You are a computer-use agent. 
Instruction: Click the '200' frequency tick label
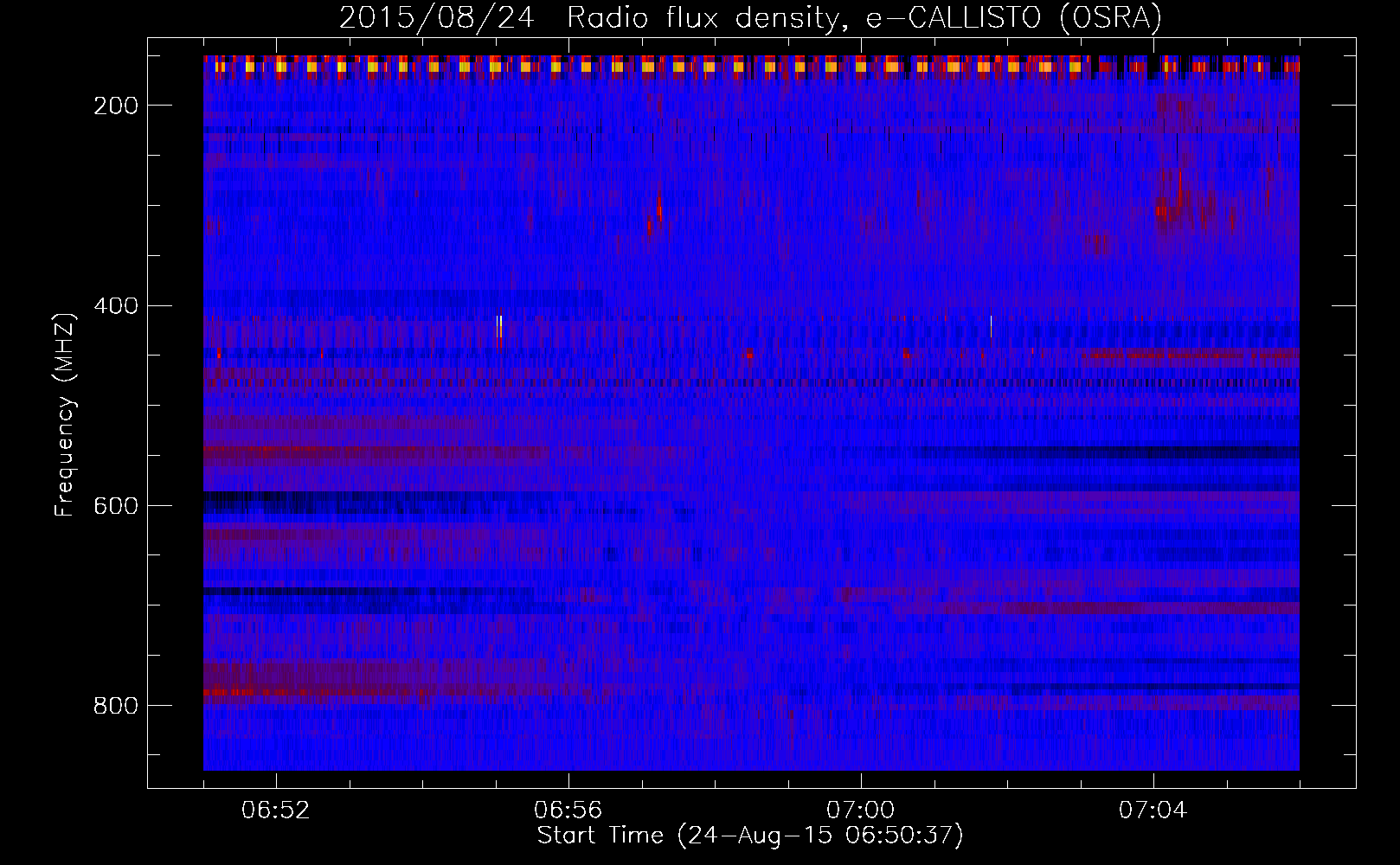[116, 106]
